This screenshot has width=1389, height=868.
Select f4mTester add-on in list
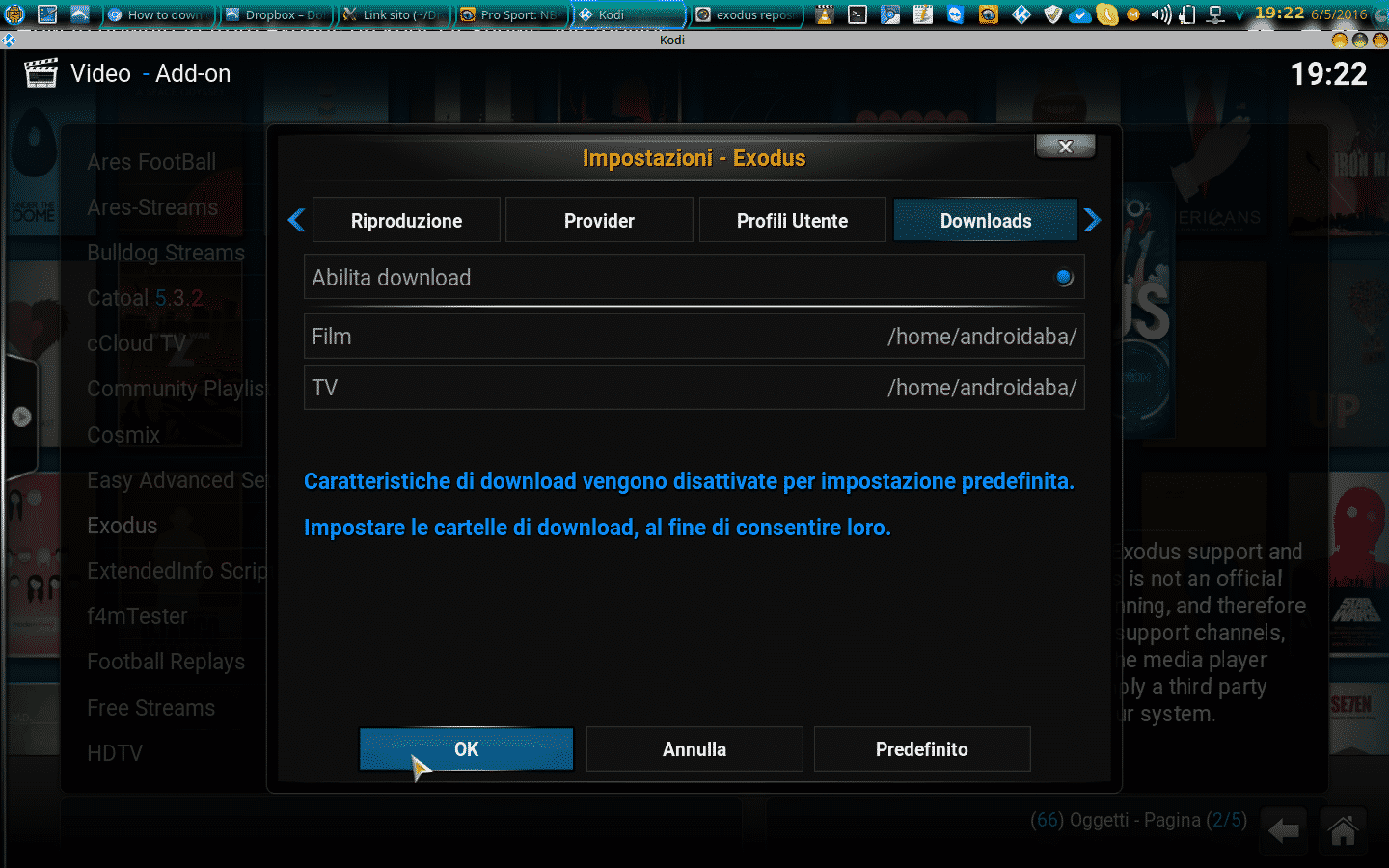click(x=137, y=616)
